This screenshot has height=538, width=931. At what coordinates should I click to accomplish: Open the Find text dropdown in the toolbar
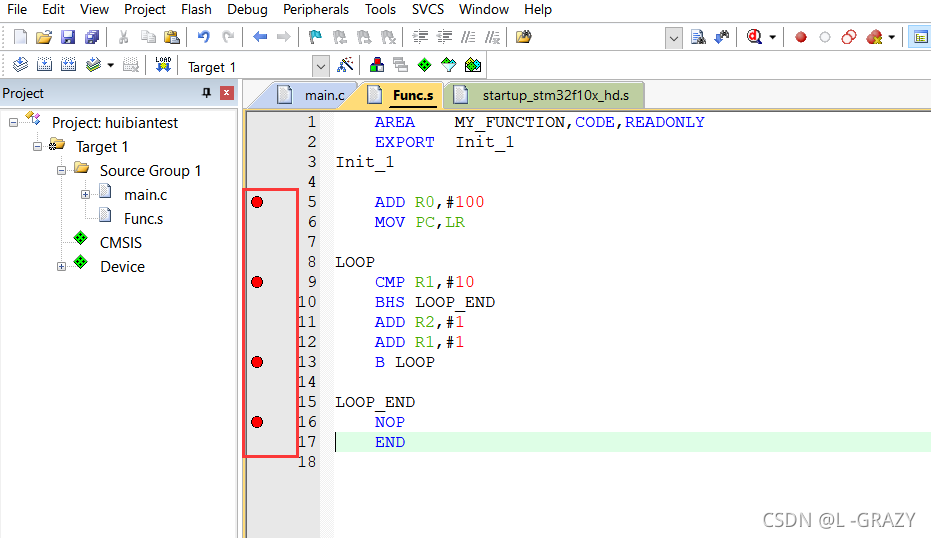tap(673, 39)
